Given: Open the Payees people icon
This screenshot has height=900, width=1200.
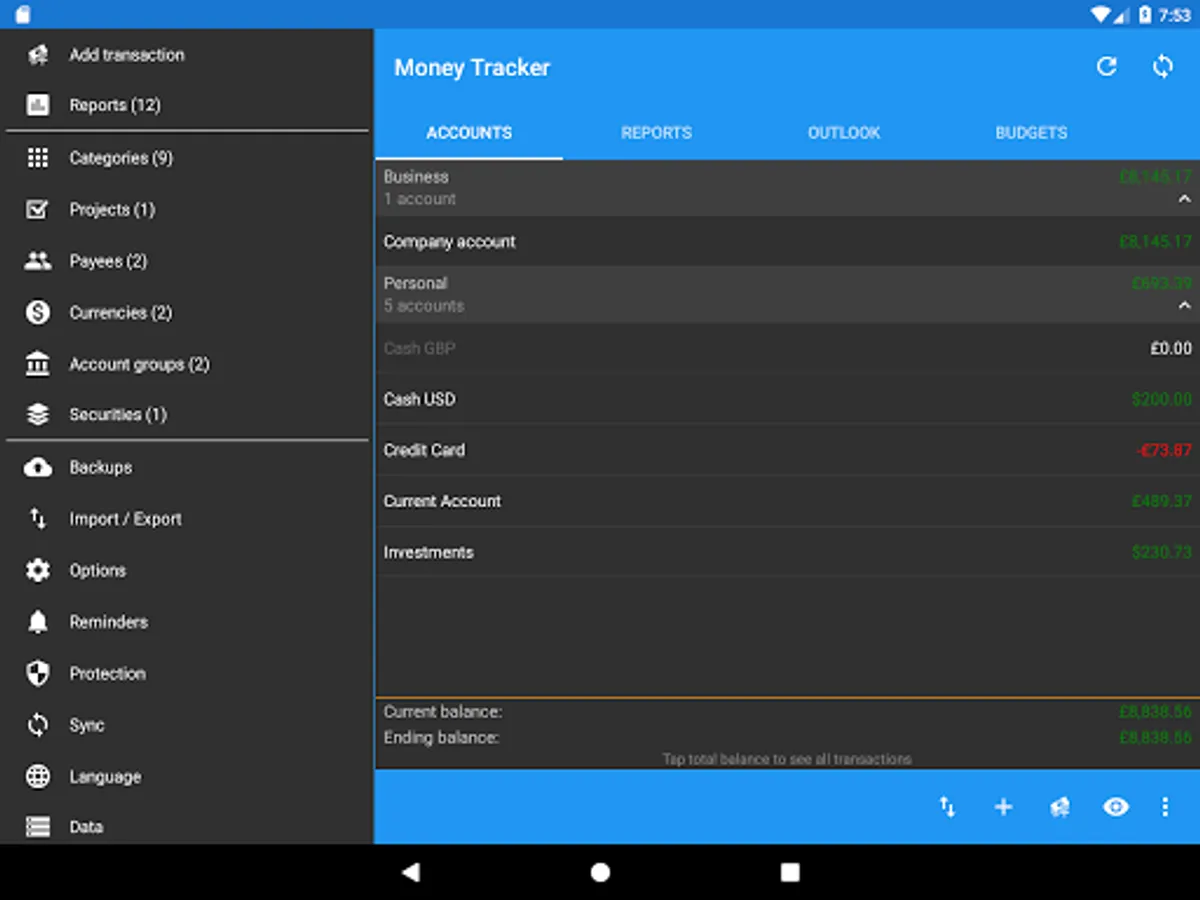Looking at the screenshot, I should 38,261.
